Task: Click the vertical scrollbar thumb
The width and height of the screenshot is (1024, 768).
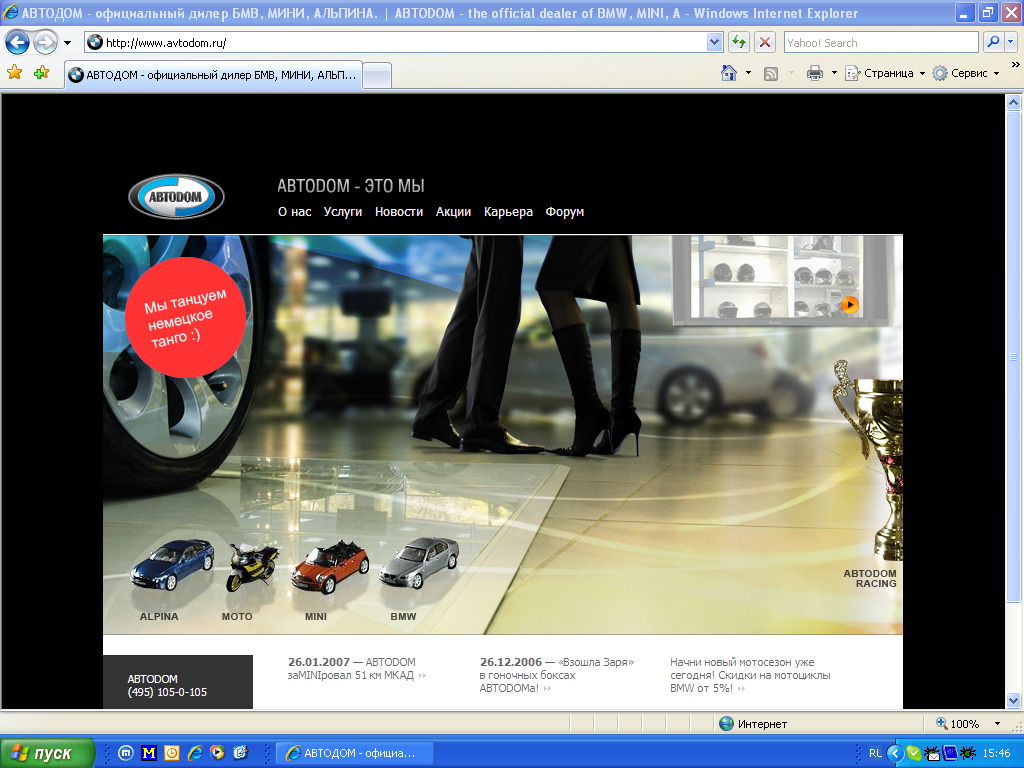Action: coord(1013,357)
